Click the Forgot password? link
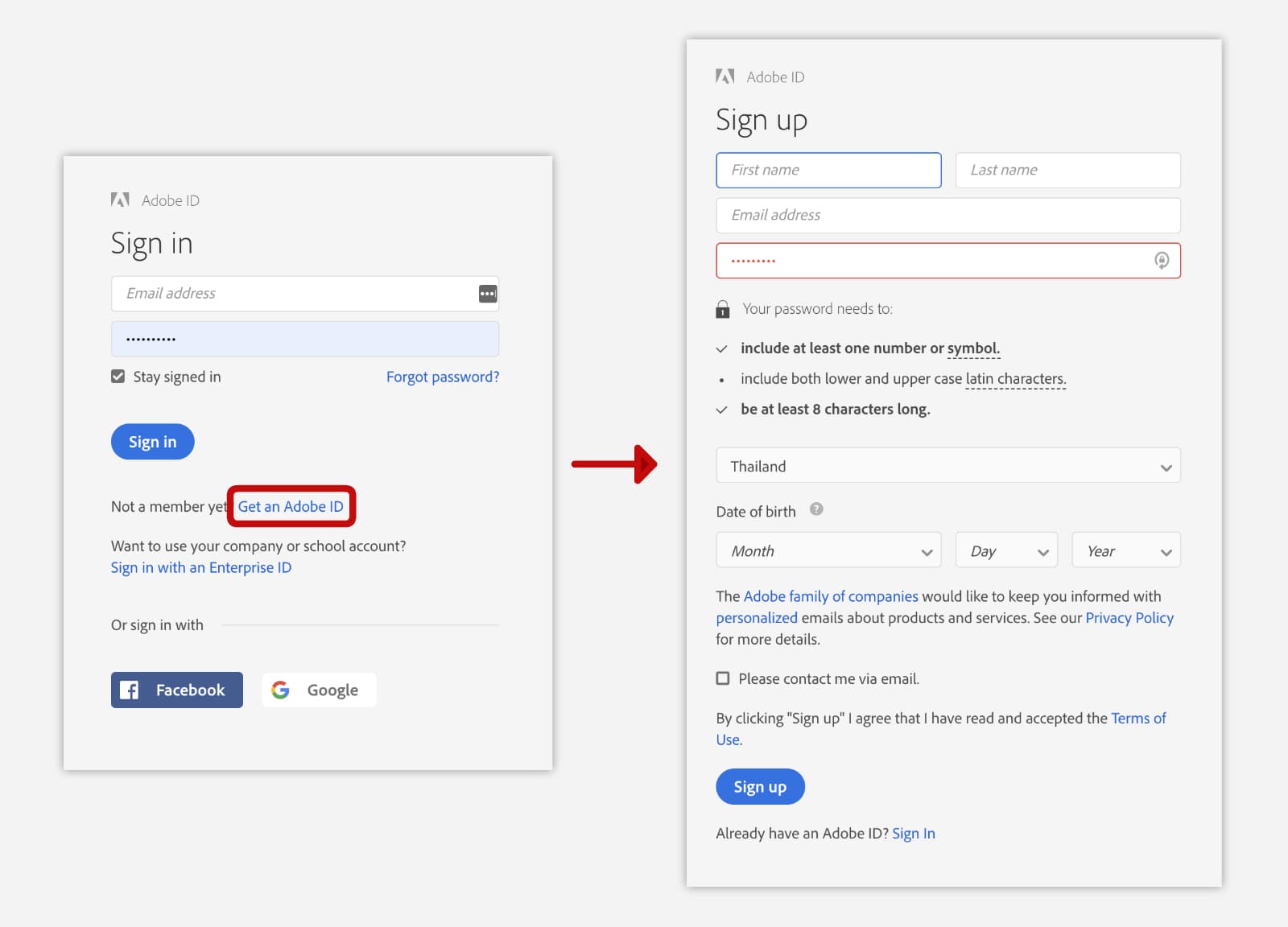The width and height of the screenshot is (1288, 927). click(x=443, y=377)
